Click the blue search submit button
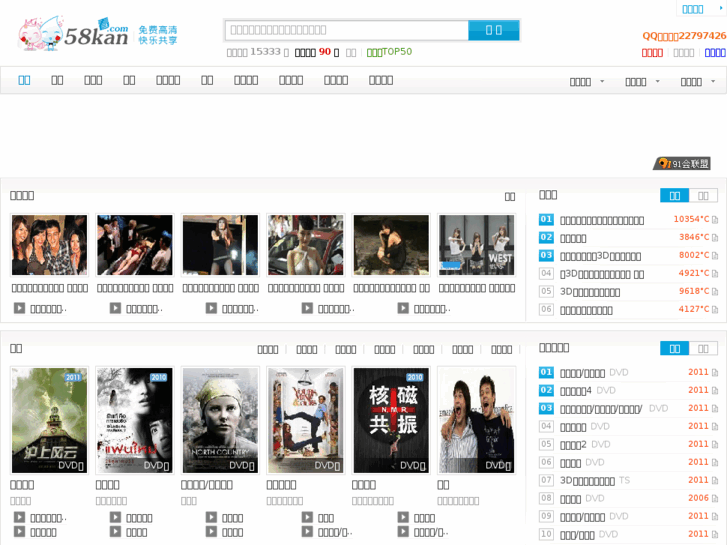 (x=493, y=30)
